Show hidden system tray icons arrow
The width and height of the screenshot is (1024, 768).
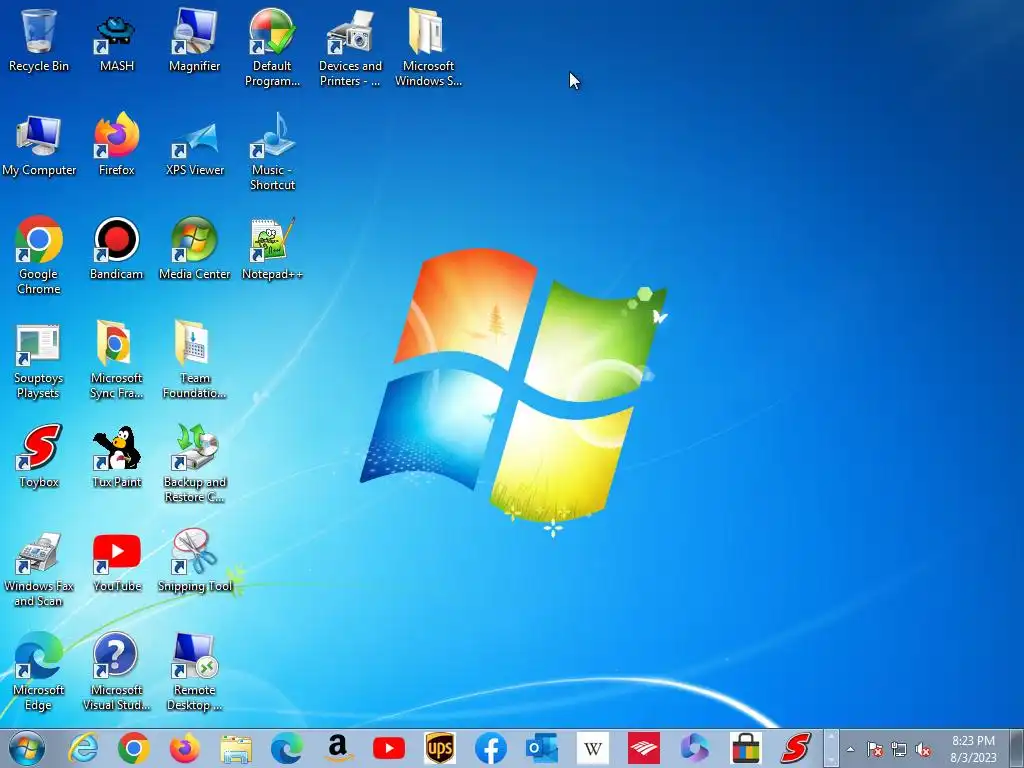850,749
